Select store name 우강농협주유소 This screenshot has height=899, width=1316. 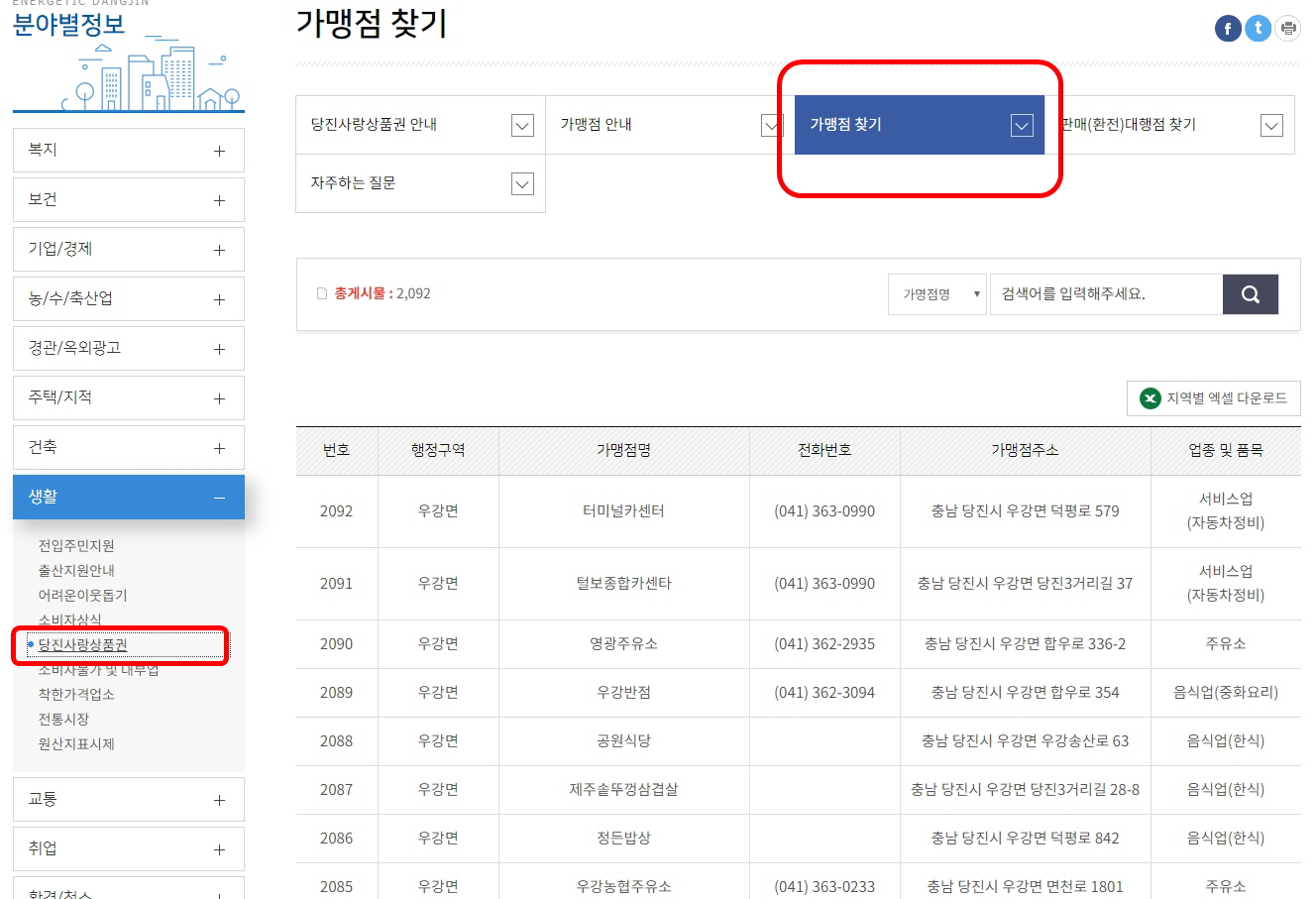pyautogui.click(x=623, y=887)
